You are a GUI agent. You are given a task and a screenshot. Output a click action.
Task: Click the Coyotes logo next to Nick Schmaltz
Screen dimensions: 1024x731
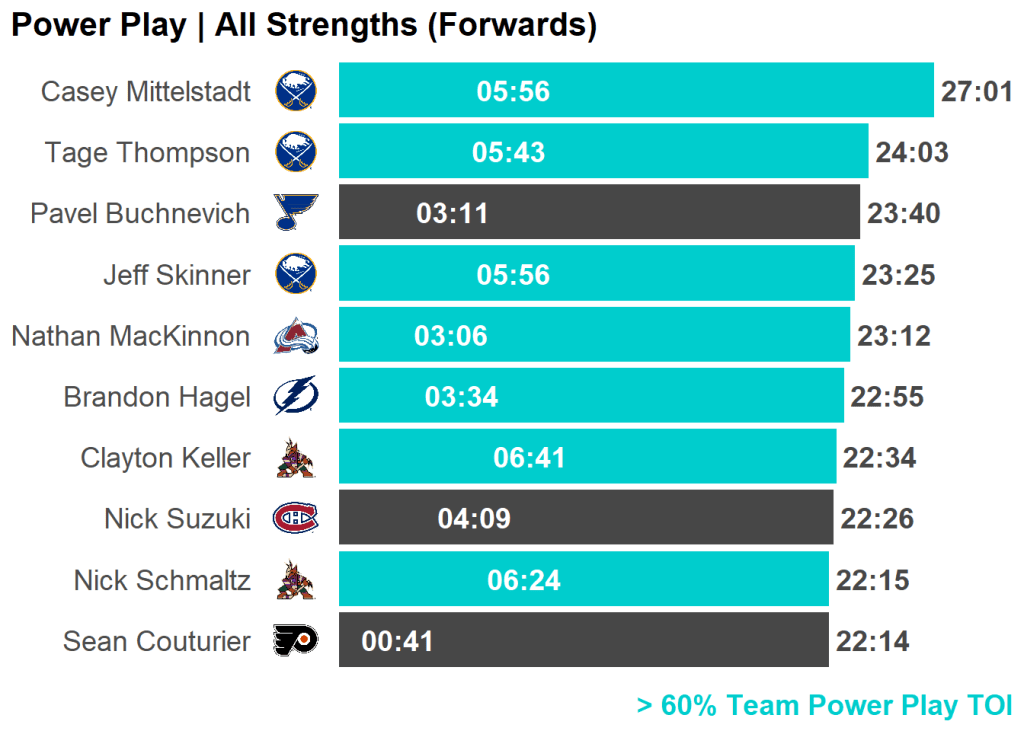point(295,580)
